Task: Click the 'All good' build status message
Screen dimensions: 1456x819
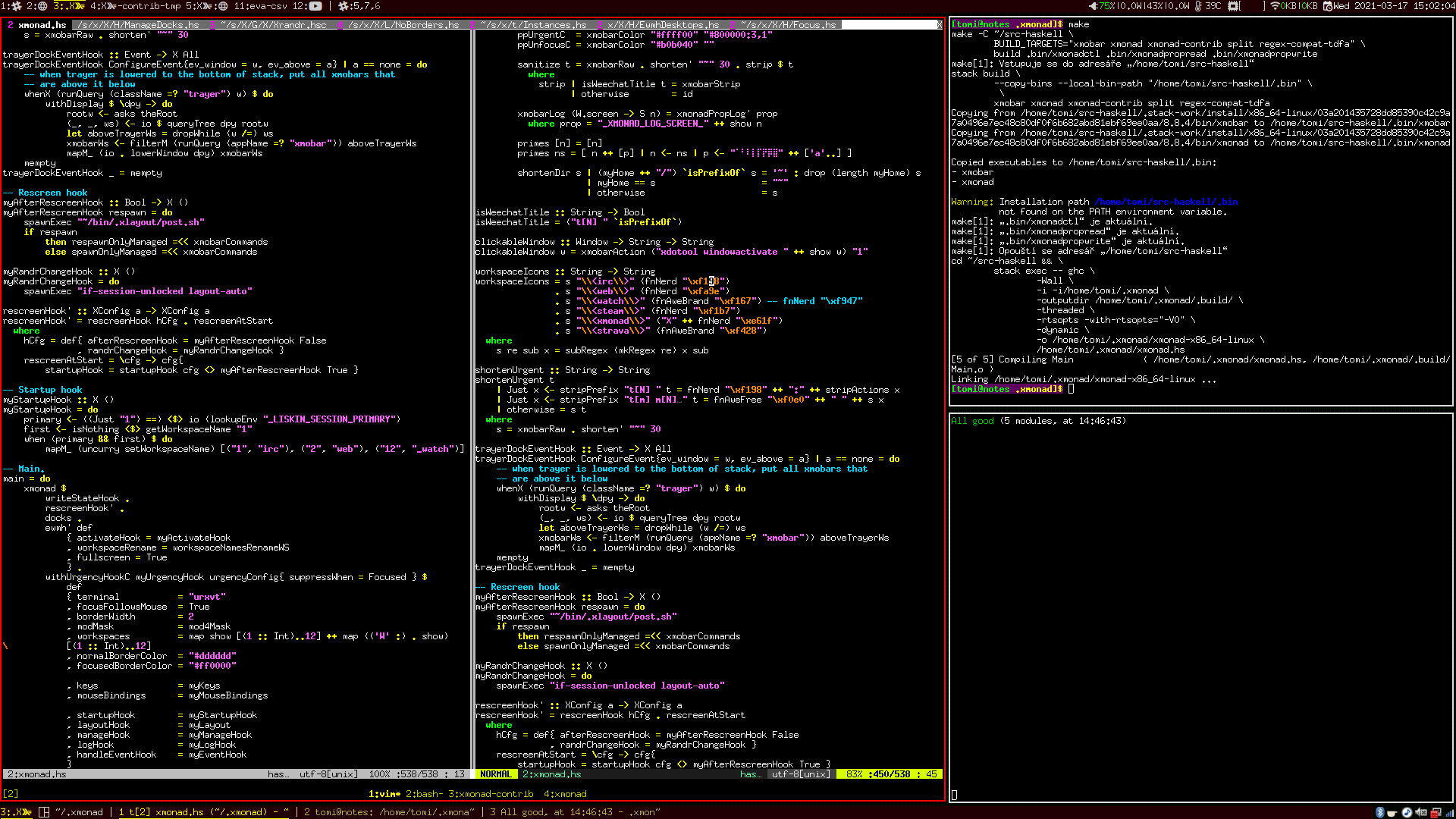Action: 973,421
